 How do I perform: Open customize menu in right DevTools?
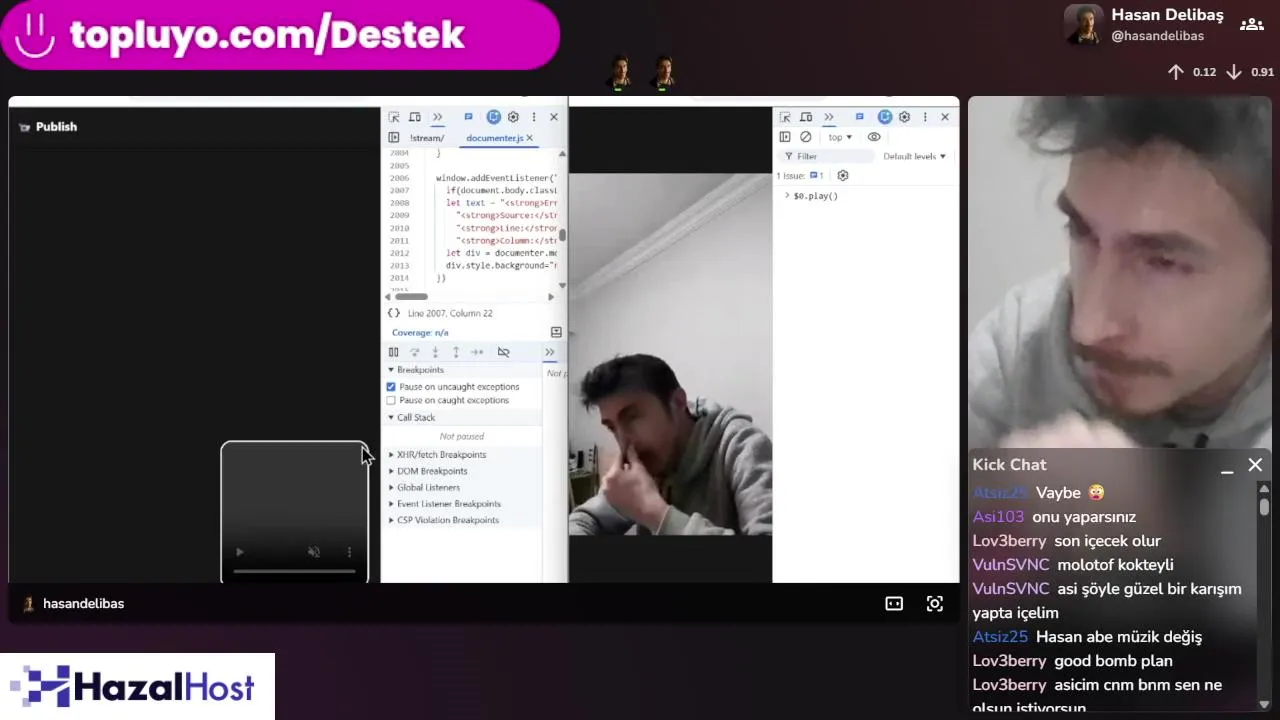(925, 117)
